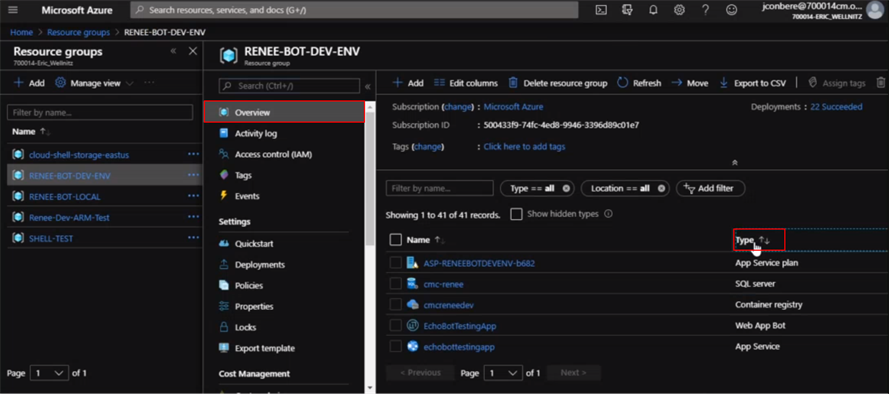Collapse the Resource groups panel
This screenshot has width=889, height=394.
[173, 52]
